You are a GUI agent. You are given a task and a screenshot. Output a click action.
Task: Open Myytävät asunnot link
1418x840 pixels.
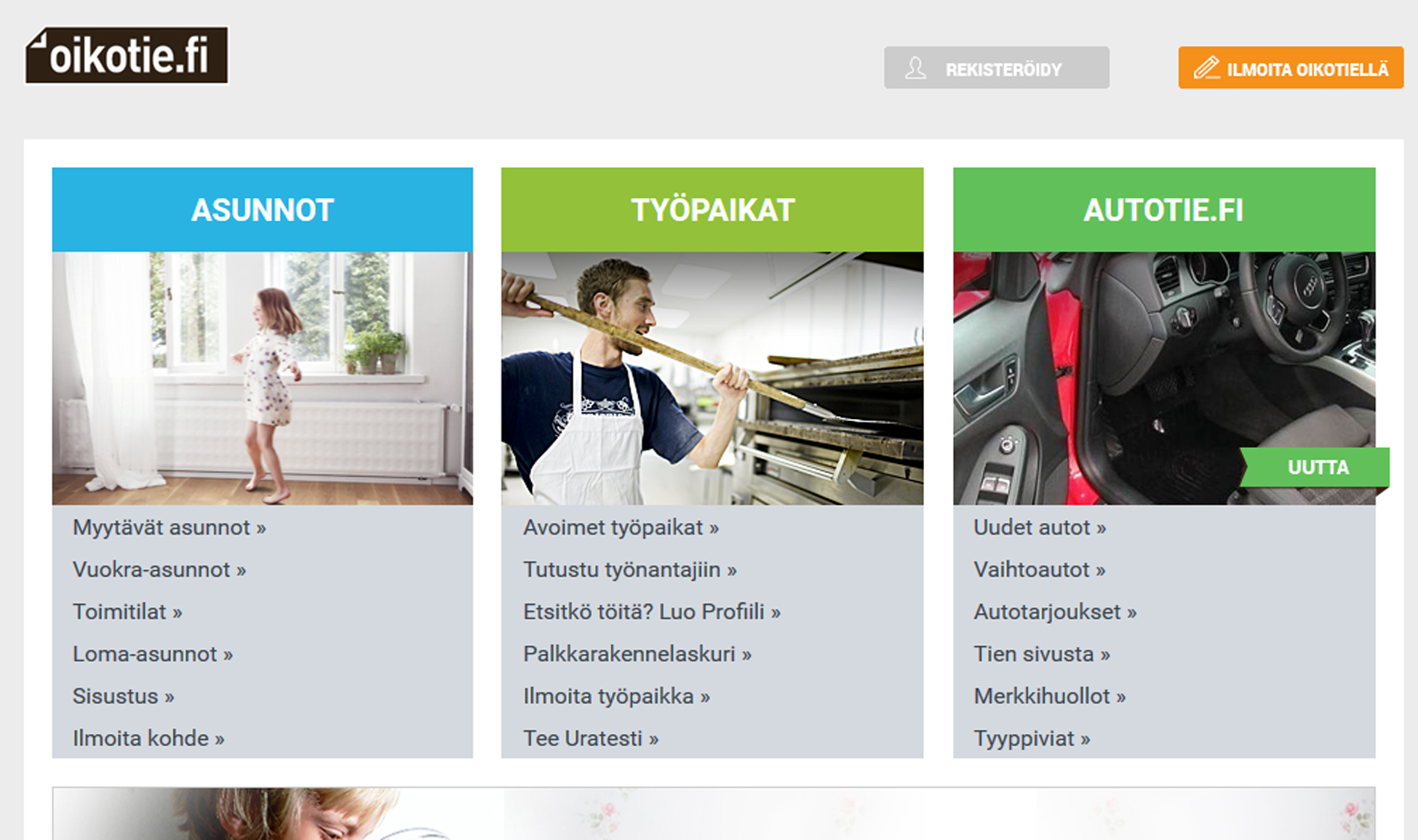coord(170,527)
